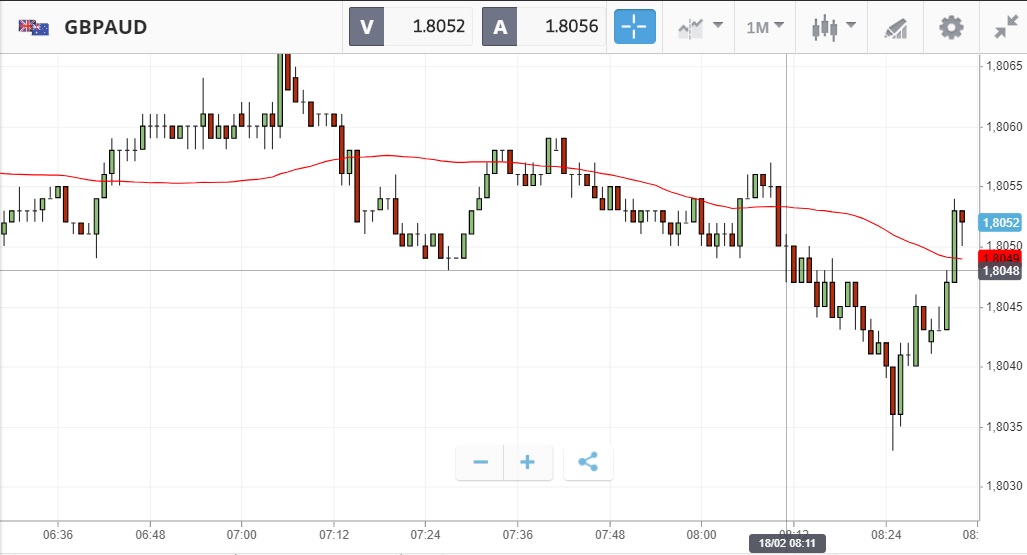Click the collapse chart arrows icon
The image size is (1027, 555).
1005,27
